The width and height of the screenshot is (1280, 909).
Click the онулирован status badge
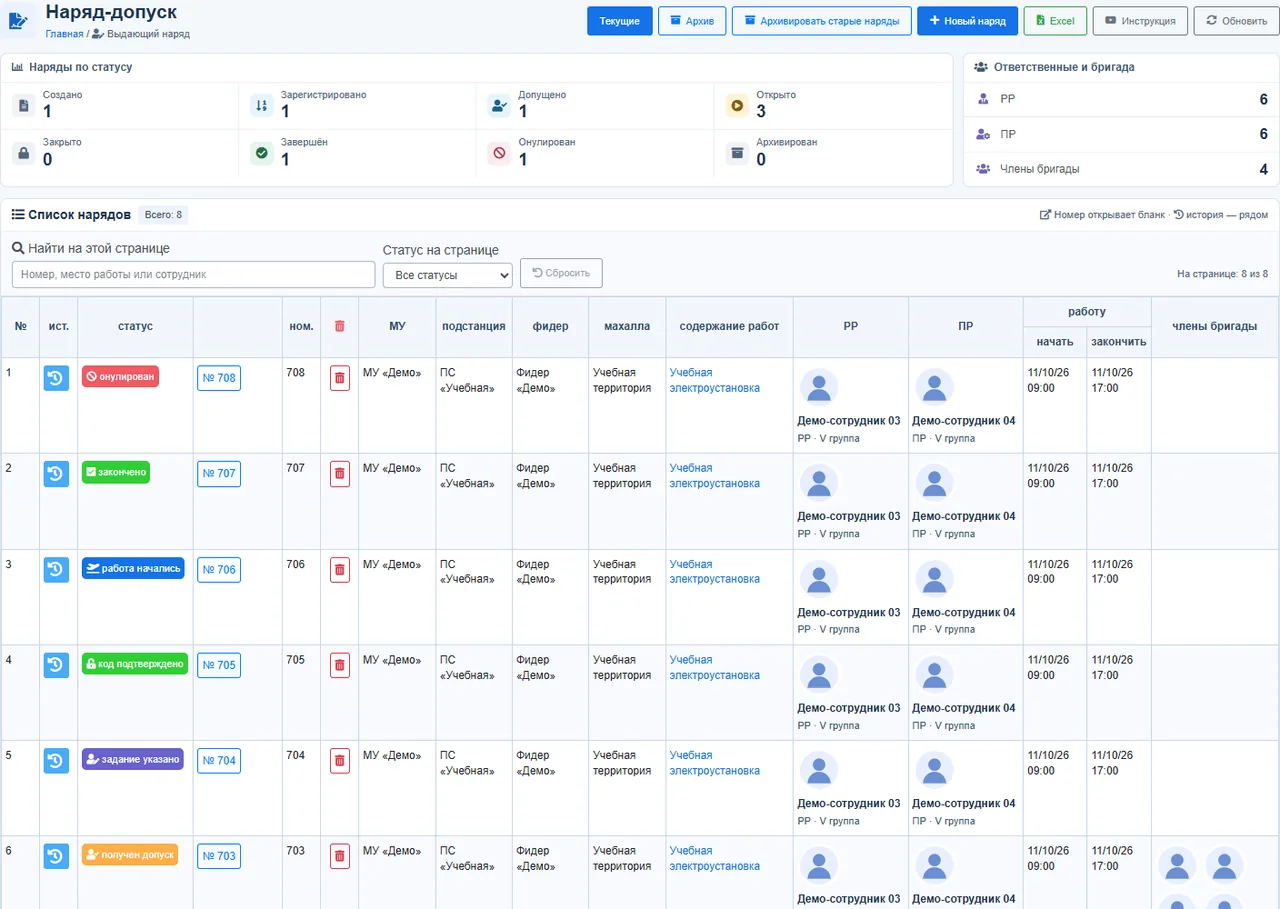pos(120,377)
